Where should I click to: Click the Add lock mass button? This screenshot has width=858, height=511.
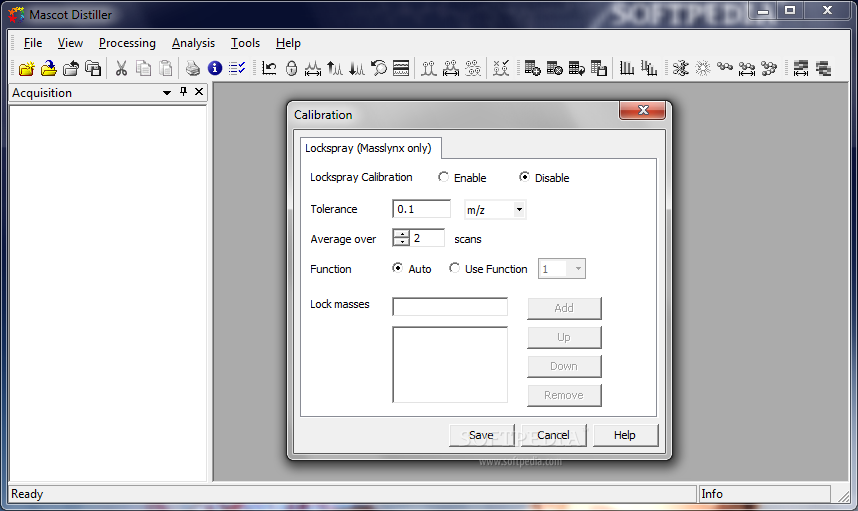tap(564, 308)
